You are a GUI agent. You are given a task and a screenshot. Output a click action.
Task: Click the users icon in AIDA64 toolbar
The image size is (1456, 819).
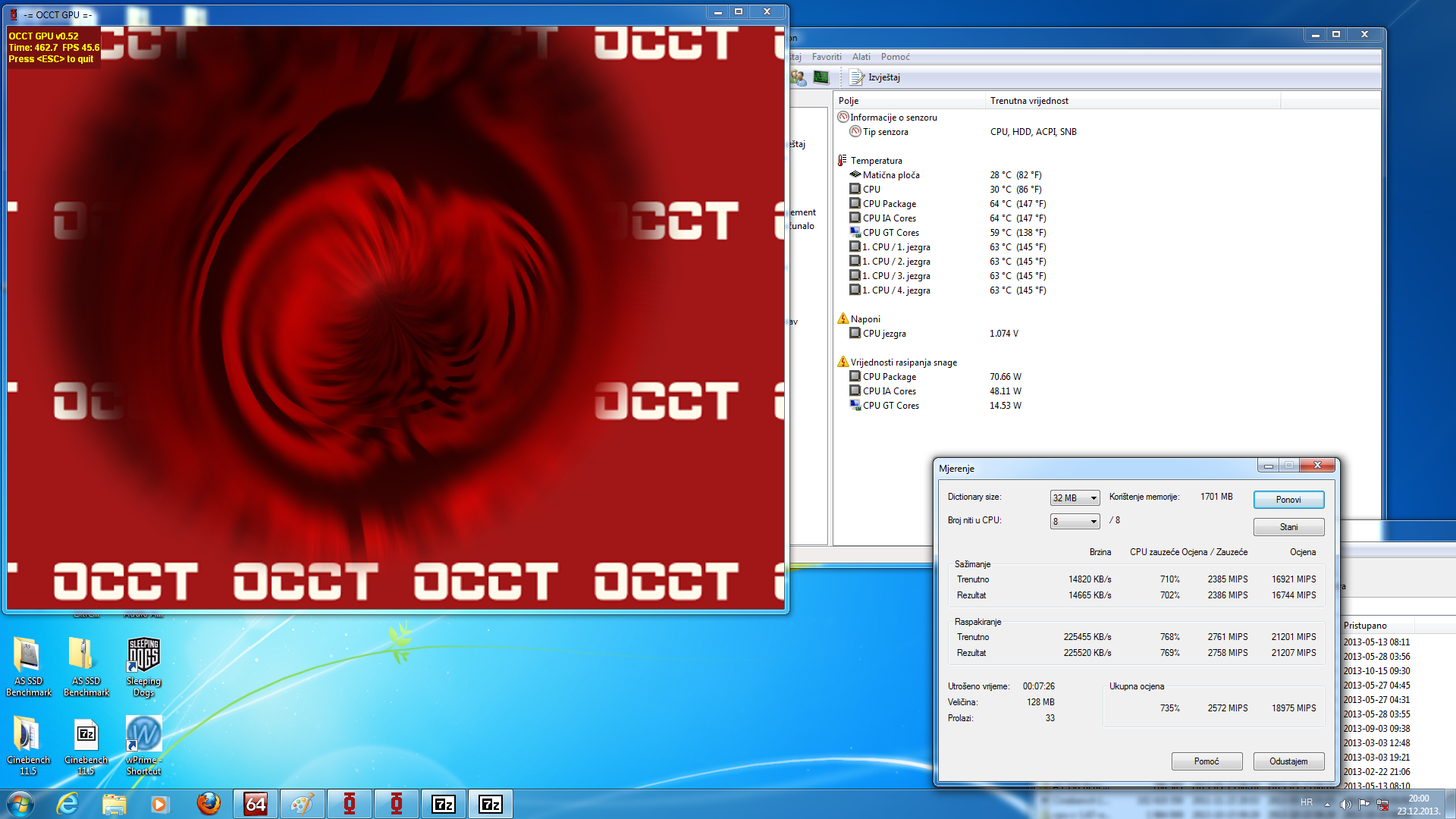click(798, 77)
